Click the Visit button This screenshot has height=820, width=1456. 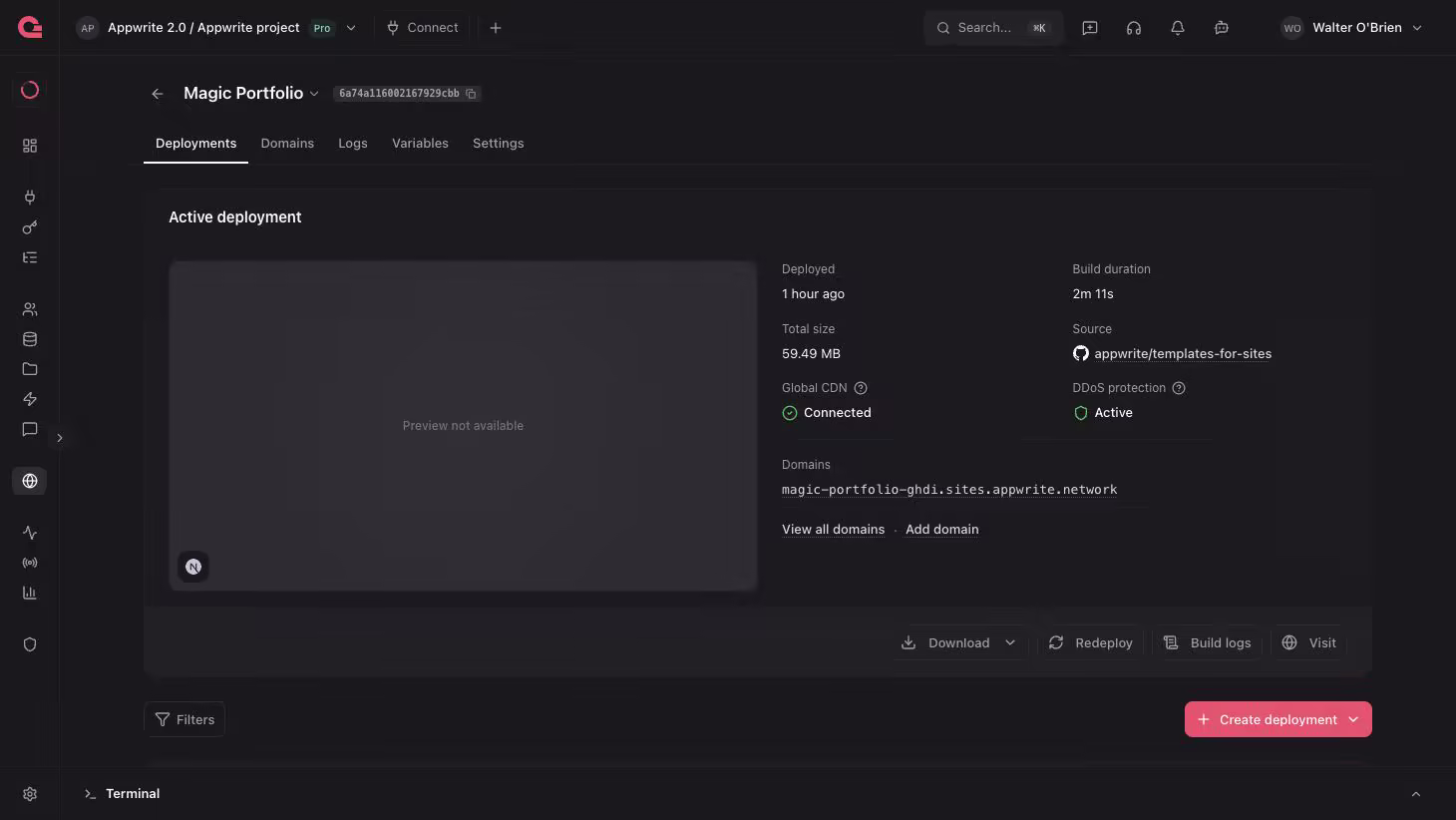tap(1308, 642)
